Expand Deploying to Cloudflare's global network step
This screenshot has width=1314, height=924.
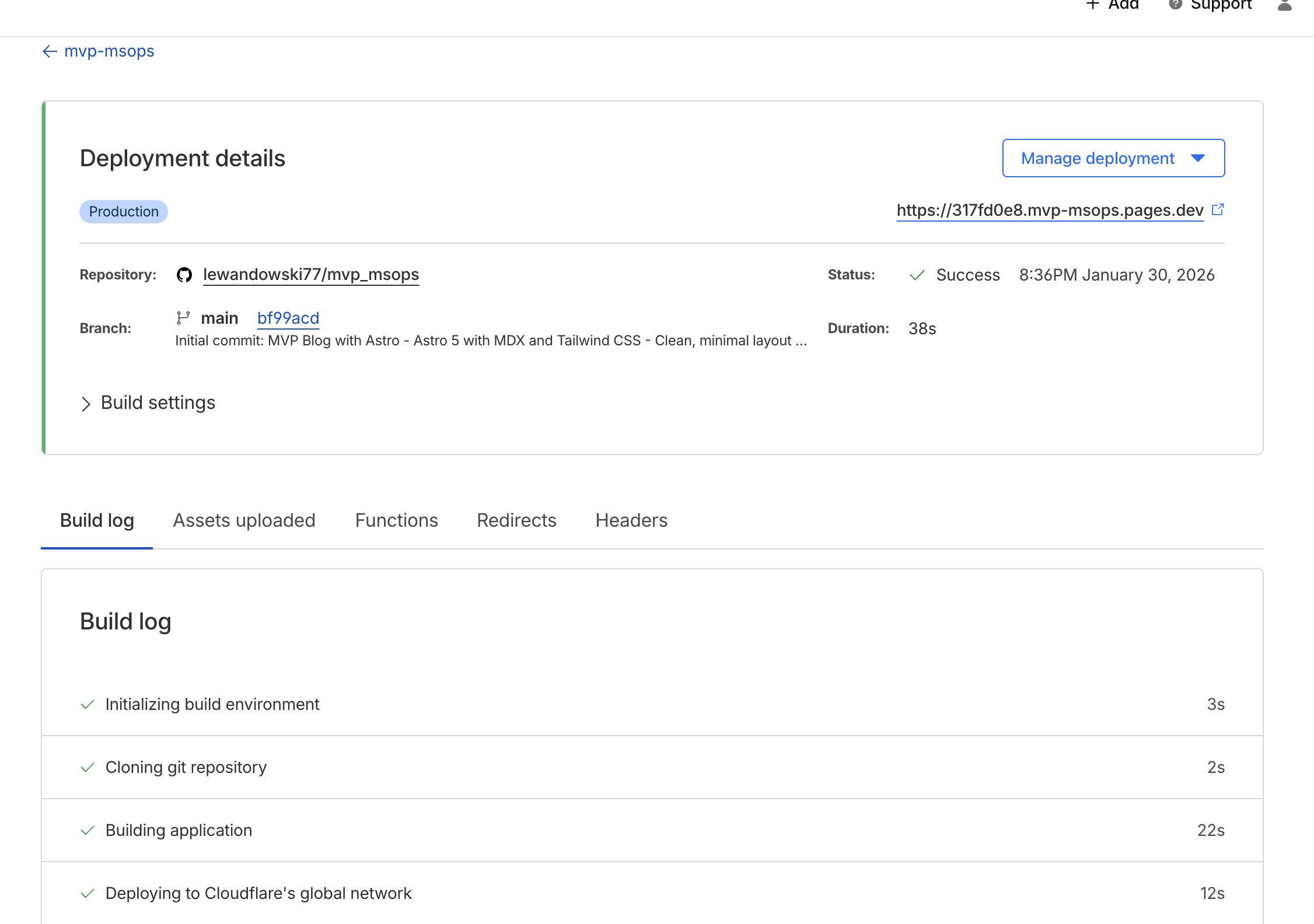[x=258, y=894]
